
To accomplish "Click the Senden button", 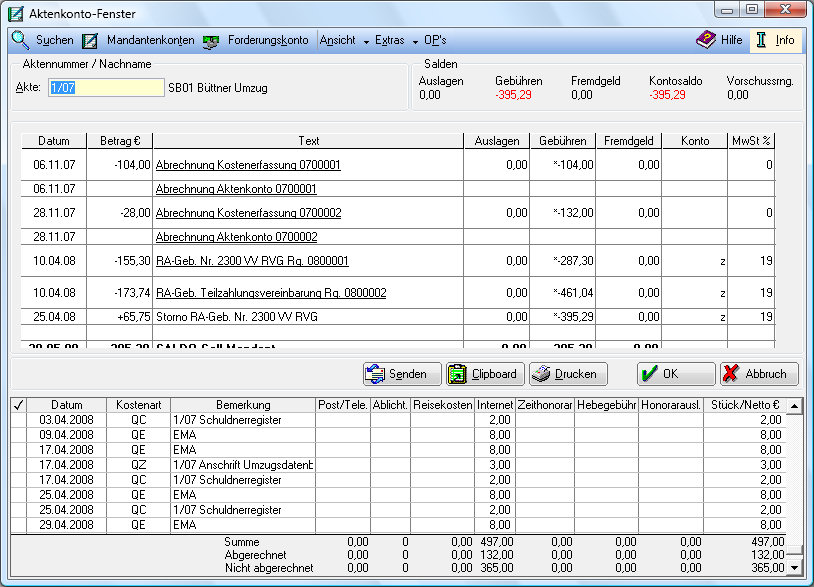I will [402, 374].
